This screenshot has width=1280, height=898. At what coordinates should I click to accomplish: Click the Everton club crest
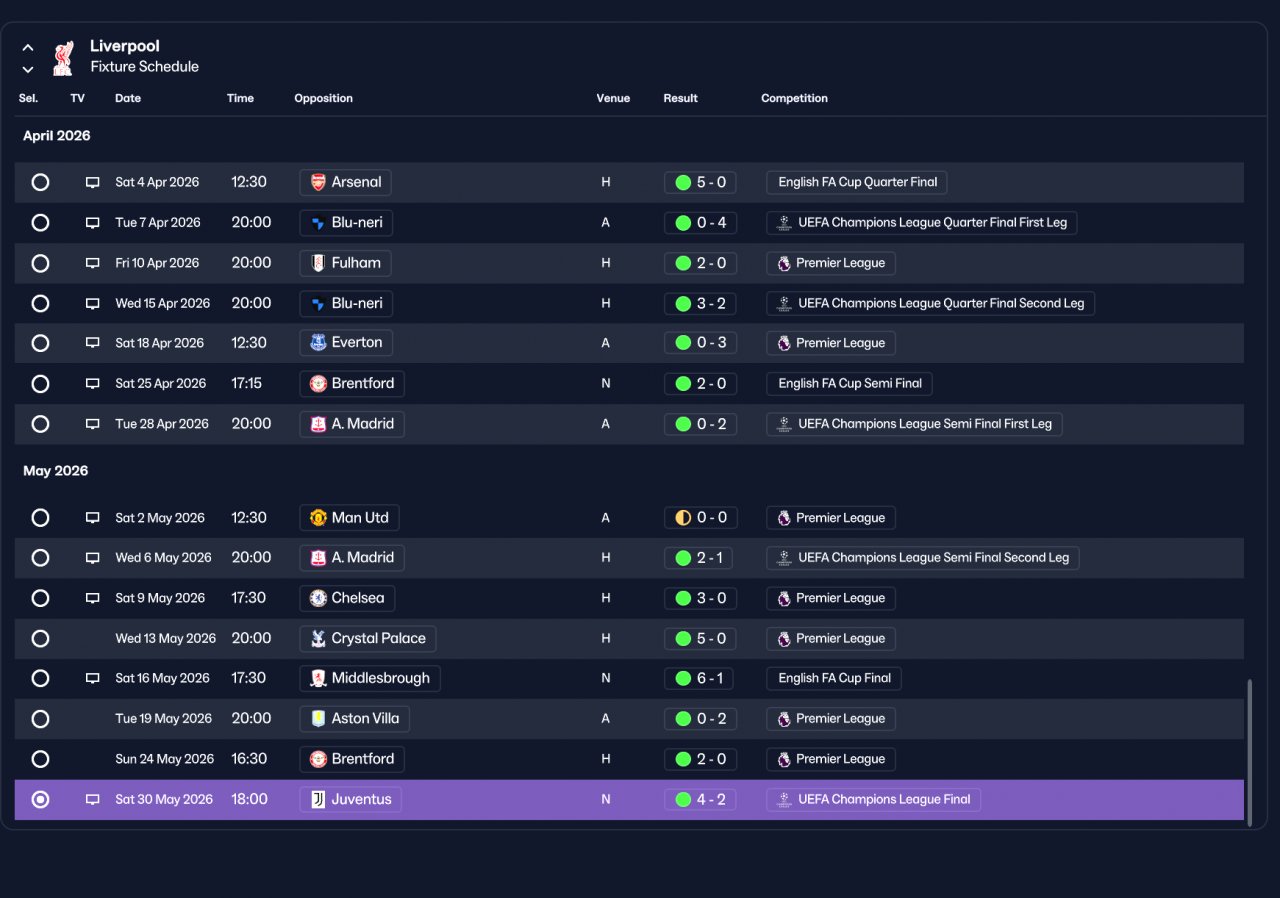tap(318, 343)
